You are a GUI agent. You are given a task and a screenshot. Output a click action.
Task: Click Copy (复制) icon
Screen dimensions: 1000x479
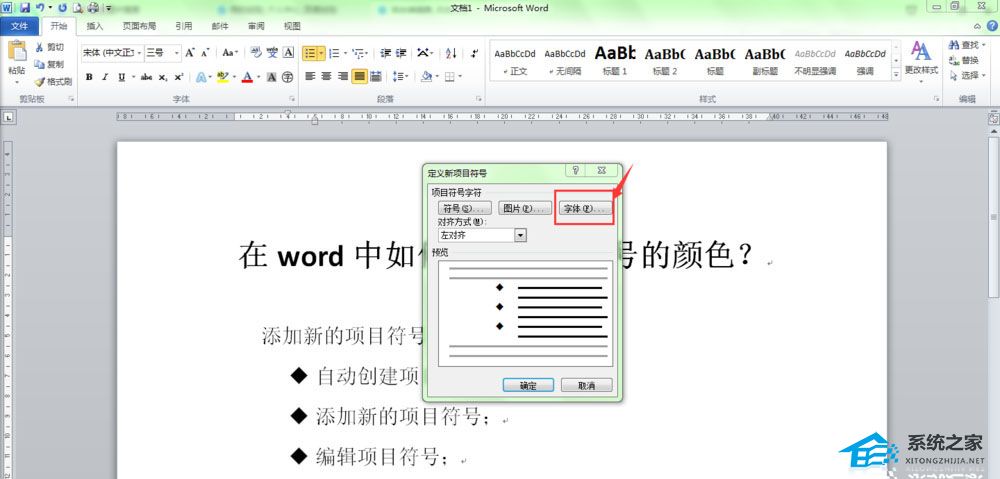click(40, 64)
